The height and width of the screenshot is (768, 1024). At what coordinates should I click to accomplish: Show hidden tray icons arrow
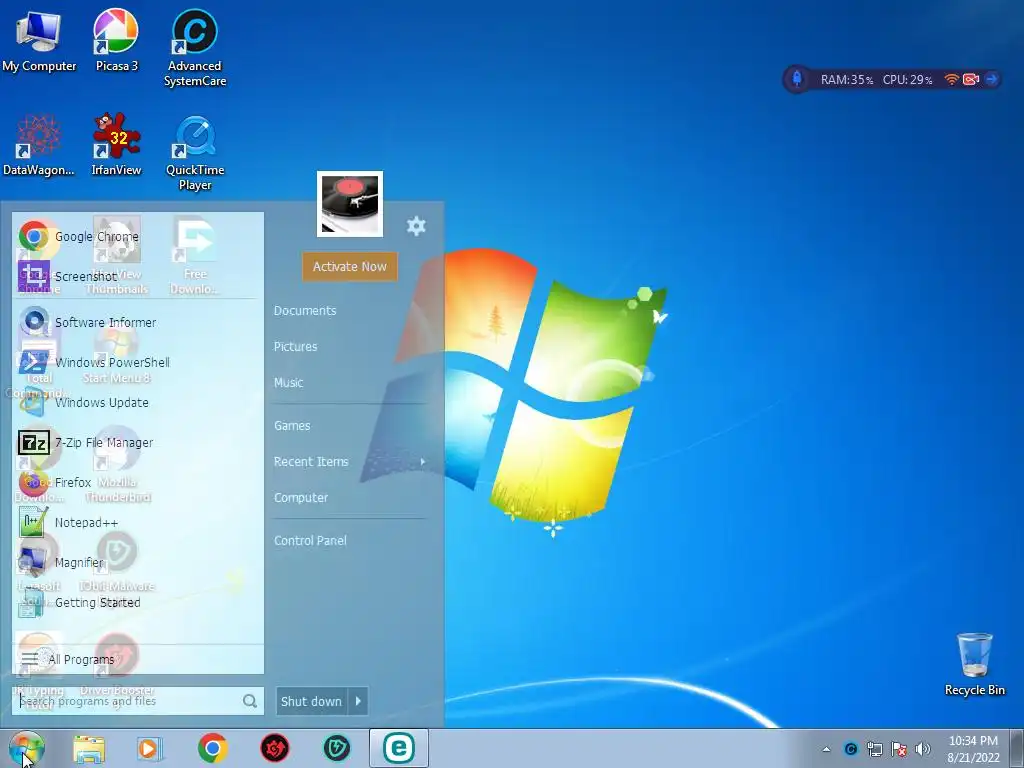(x=826, y=749)
